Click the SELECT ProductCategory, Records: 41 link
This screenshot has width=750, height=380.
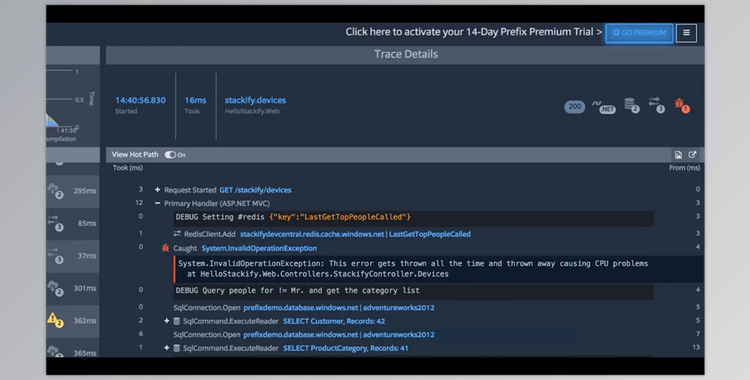coord(346,348)
